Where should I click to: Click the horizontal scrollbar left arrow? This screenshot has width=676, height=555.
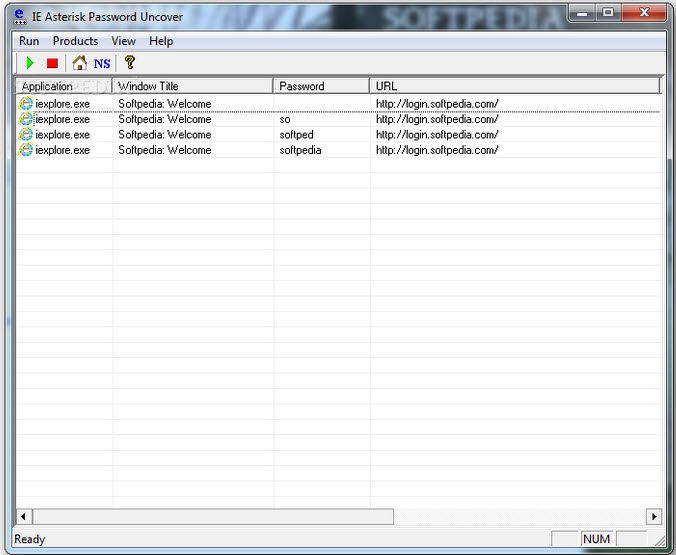[24, 516]
